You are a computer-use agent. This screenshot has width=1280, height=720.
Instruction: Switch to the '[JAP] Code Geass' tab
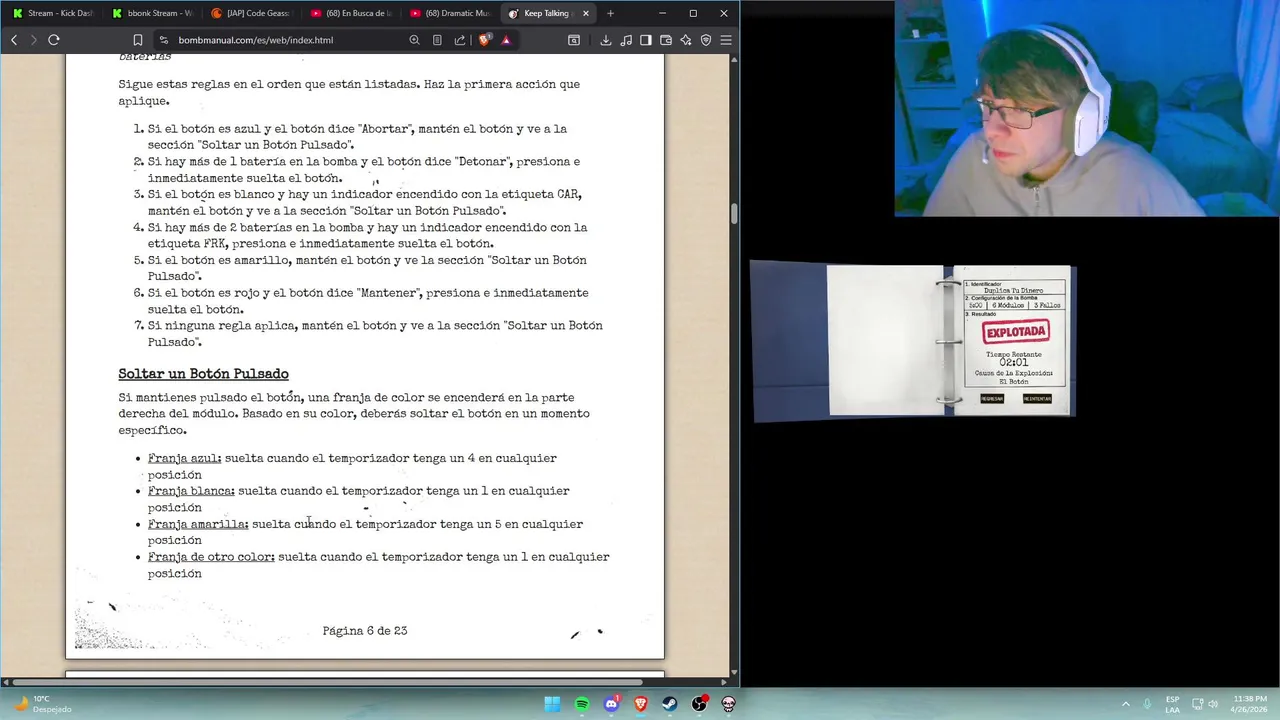coord(251,13)
